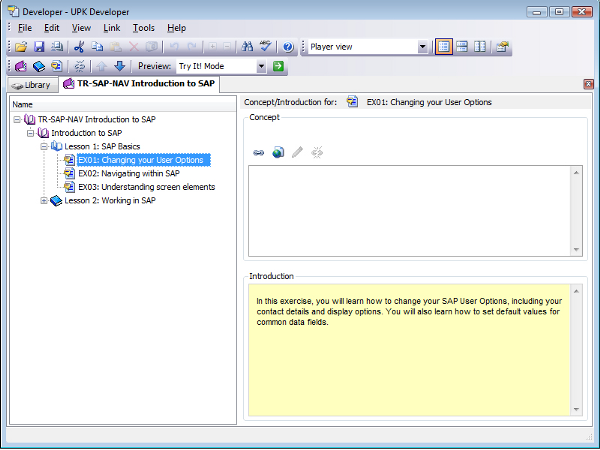Viewport: 600px width, 450px height.
Task: Select the TR-SAP-NAV Introduction to SAP tab
Action: (139, 84)
